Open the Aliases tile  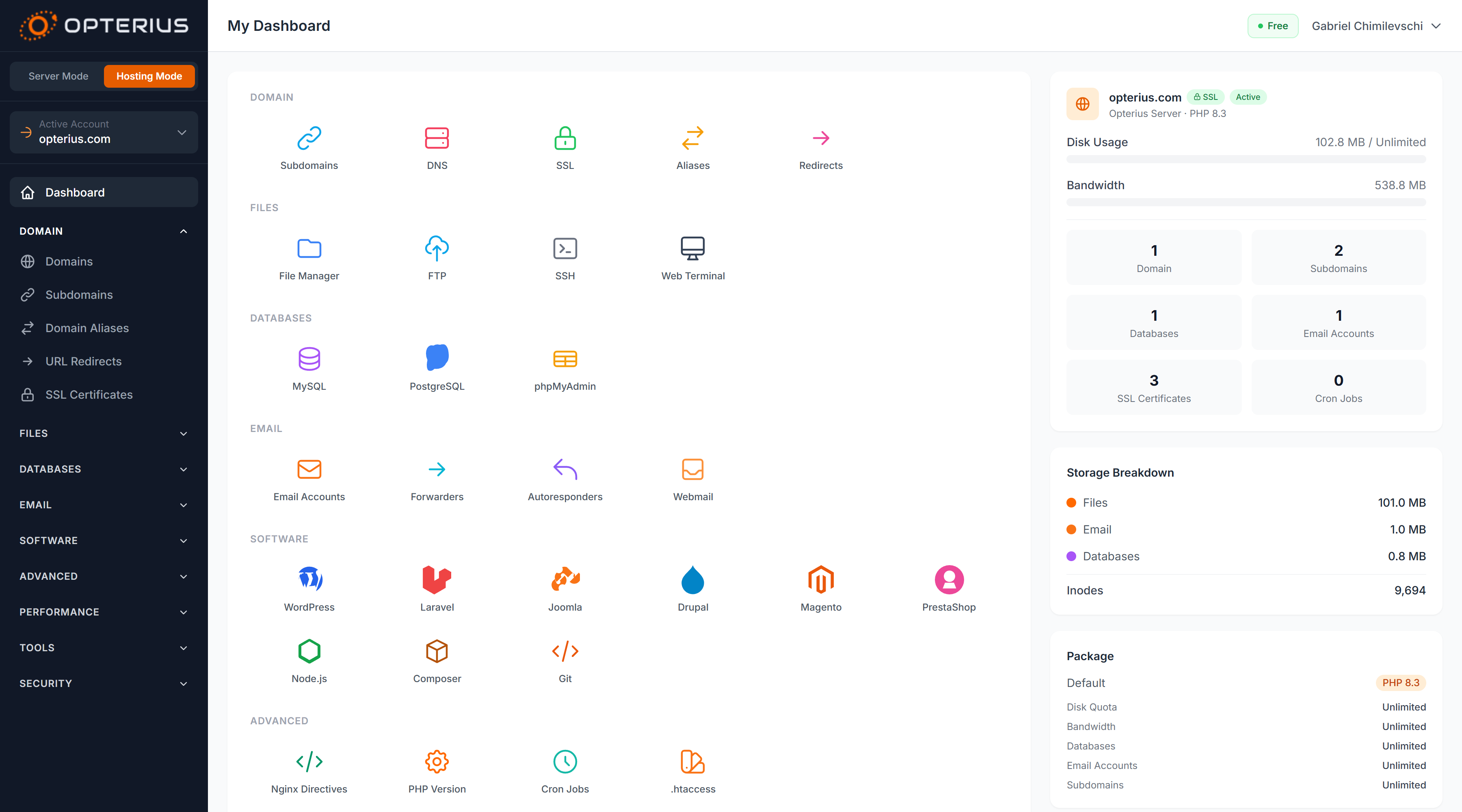tap(692, 149)
